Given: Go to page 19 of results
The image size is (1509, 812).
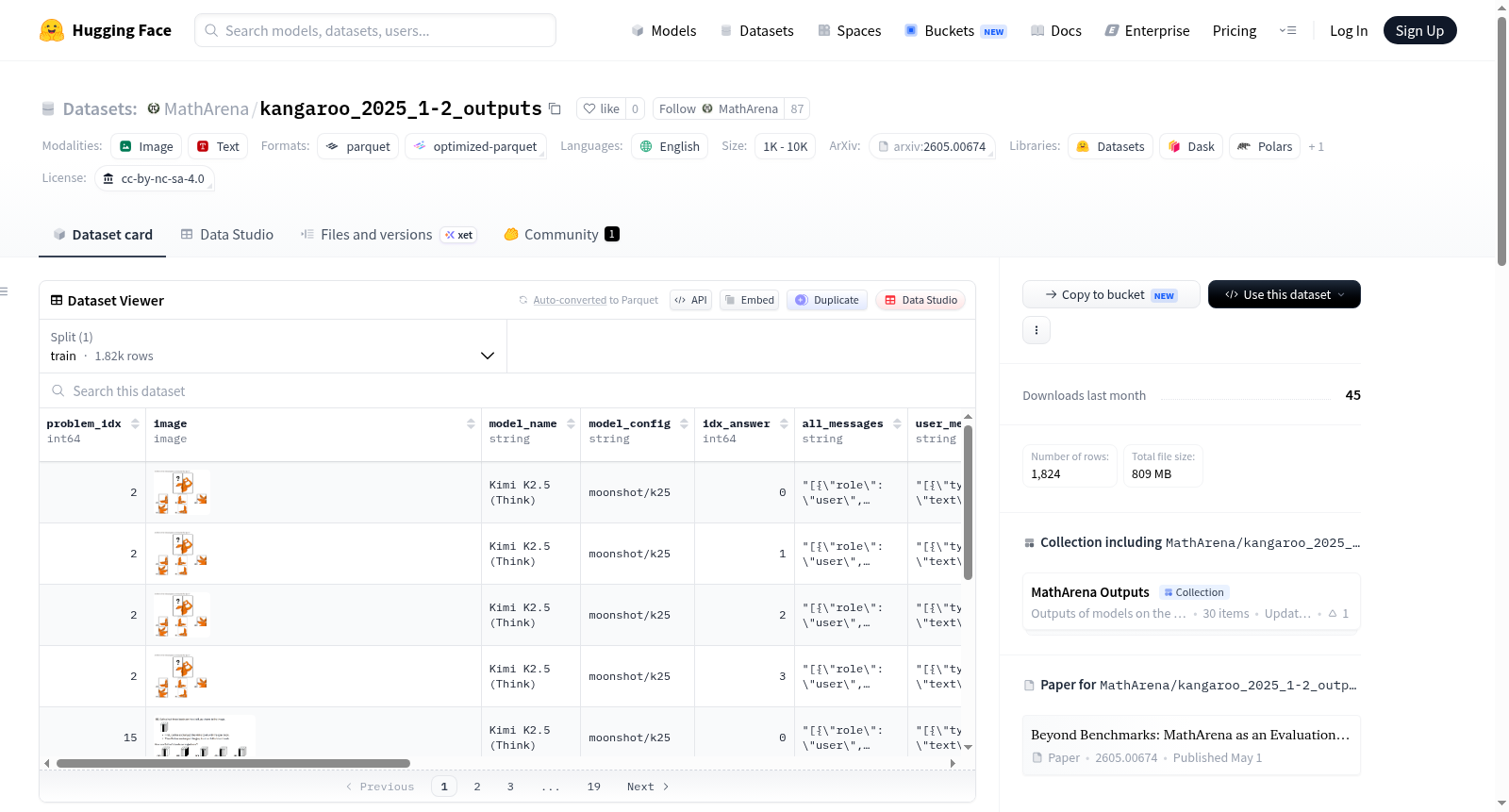Looking at the screenshot, I should point(594,787).
